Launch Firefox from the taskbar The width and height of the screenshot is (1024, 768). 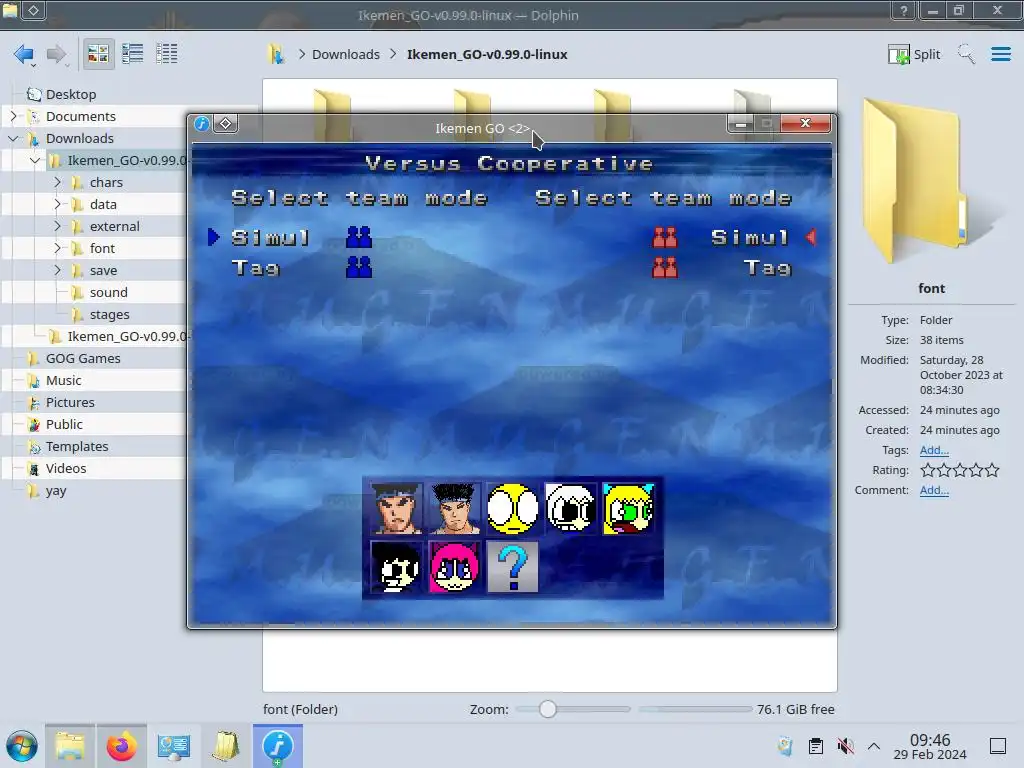[x=121, y=746]
